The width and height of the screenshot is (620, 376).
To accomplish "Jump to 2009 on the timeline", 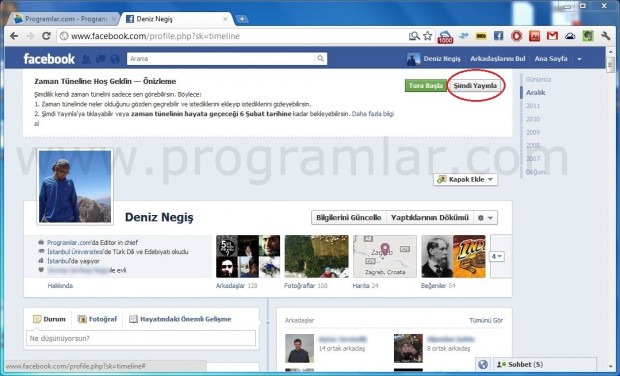I will [x=533, y=132].
